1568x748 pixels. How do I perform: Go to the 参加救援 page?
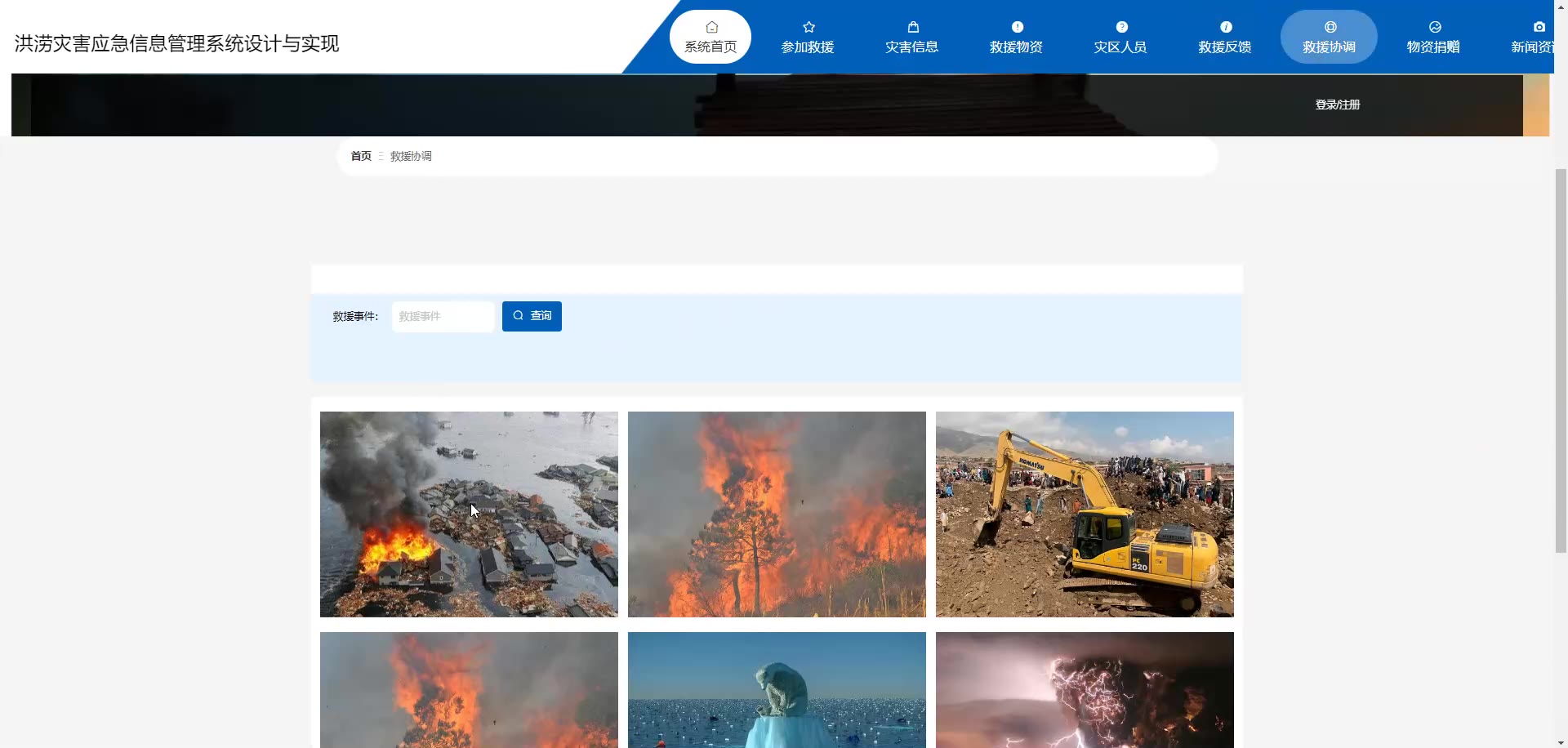click(x=808, y=37)
